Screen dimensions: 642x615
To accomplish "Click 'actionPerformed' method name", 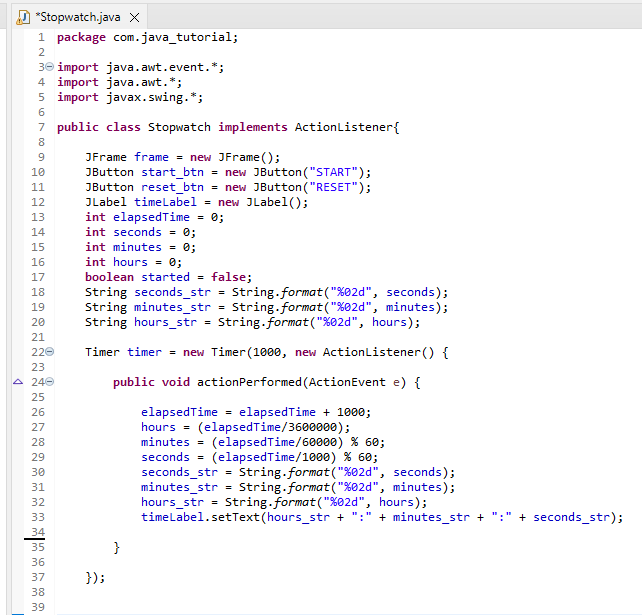I will [249, 382].
